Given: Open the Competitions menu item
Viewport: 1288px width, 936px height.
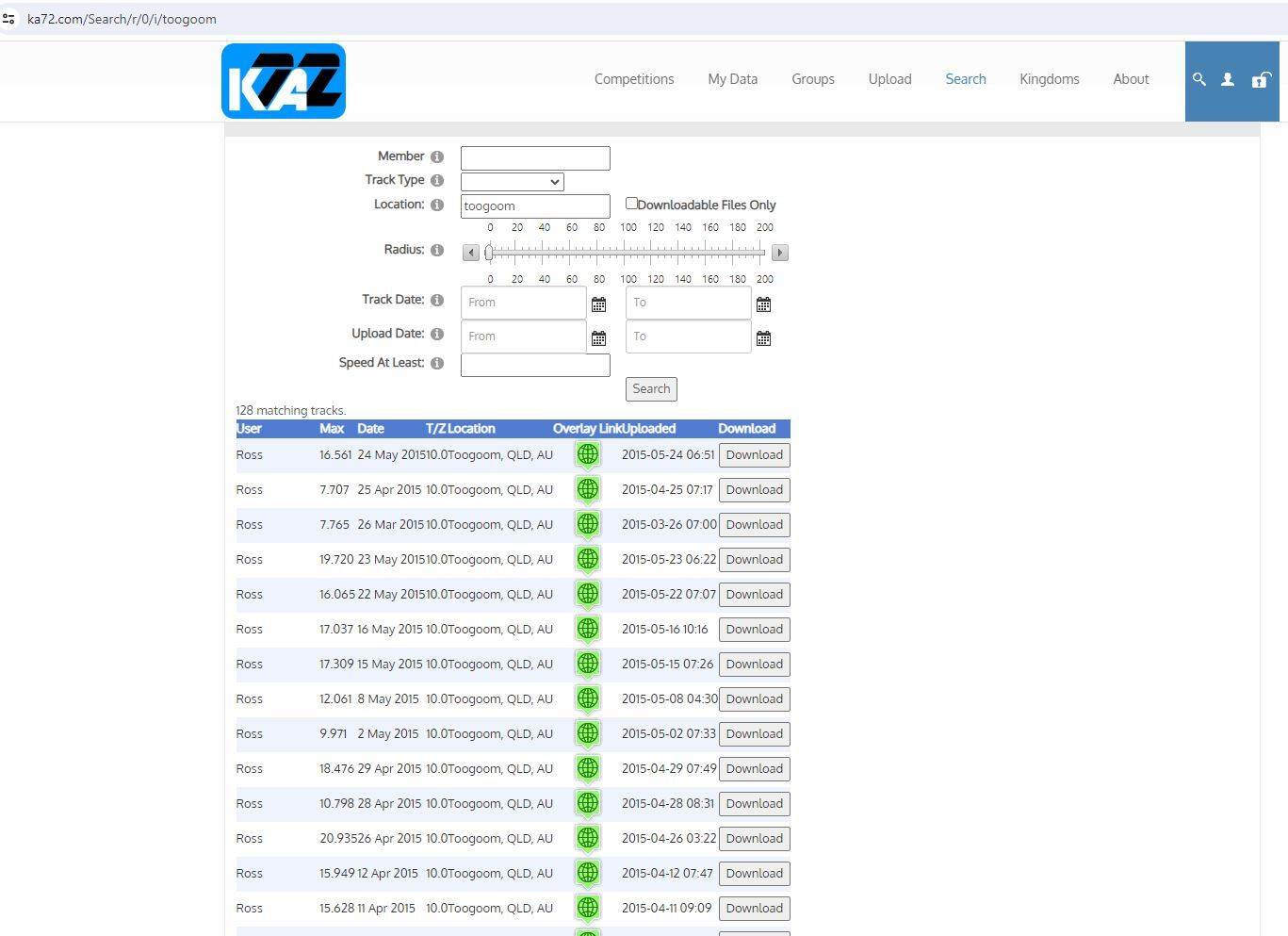Looking at the screenshot, I should point(633,79).
